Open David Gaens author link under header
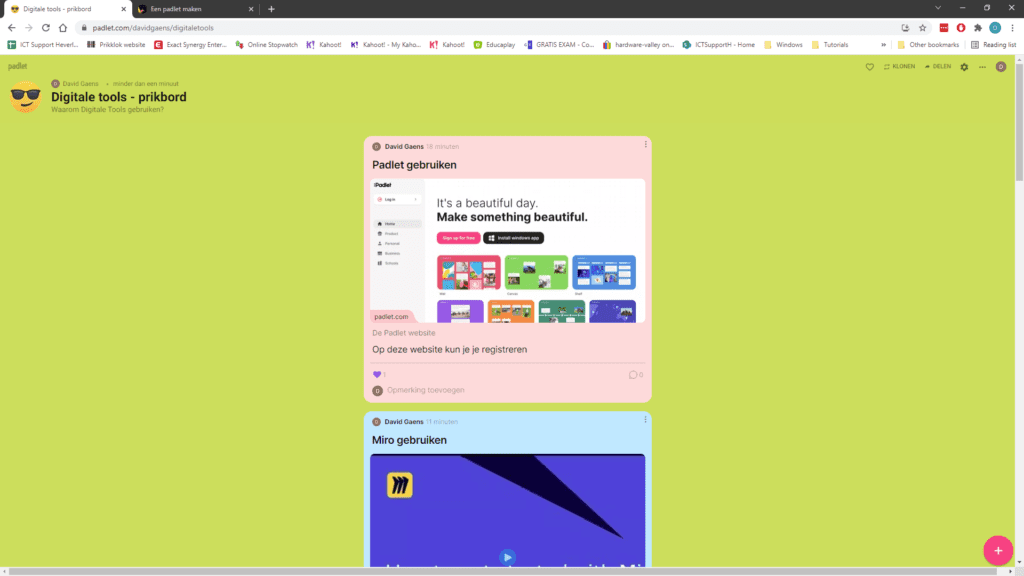The height and width of the screenshot is (576, 1024). (x=80, y=84)
